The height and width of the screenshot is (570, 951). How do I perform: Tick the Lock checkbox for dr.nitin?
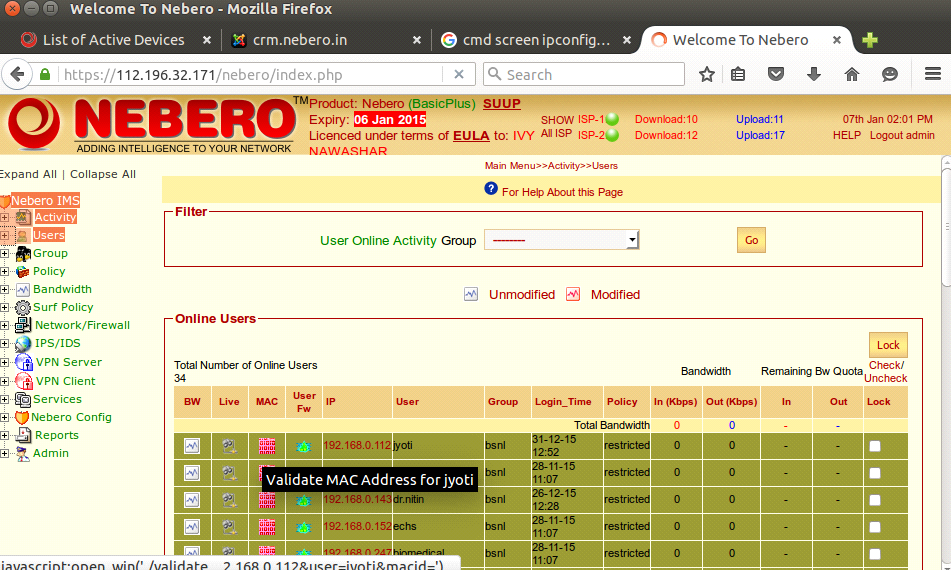coord(875,500)
